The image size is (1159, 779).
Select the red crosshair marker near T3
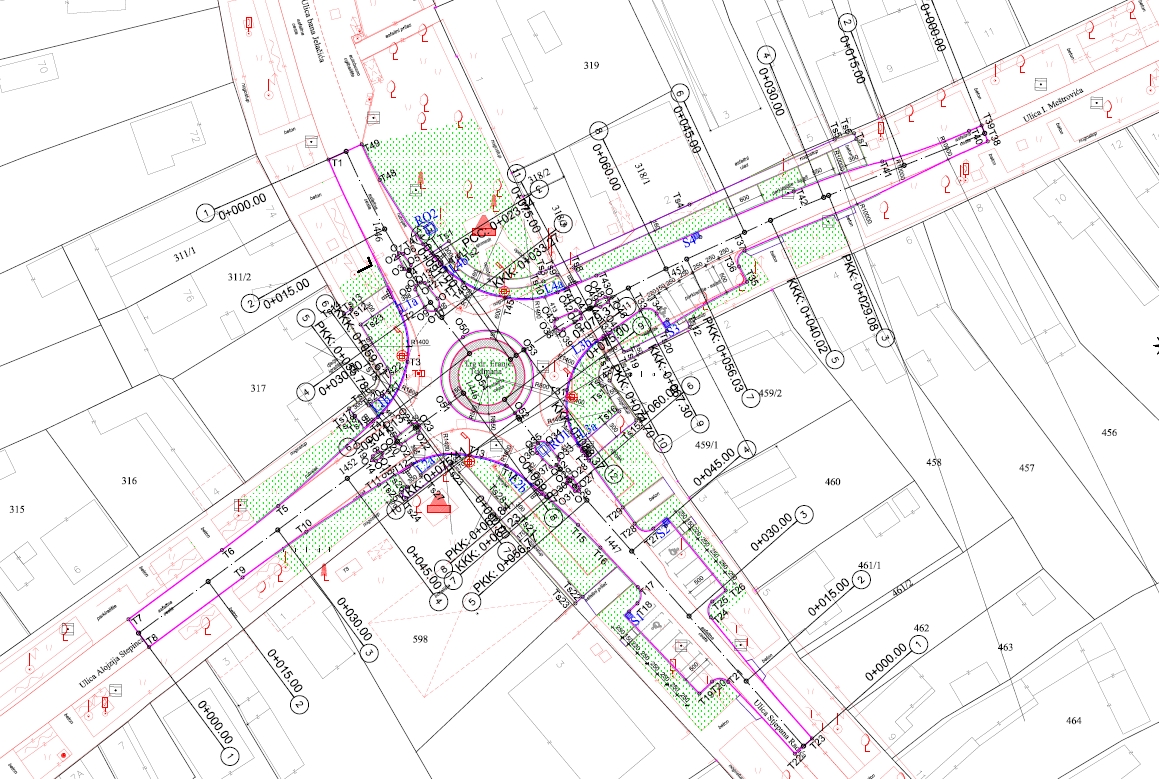coord(402,354)
